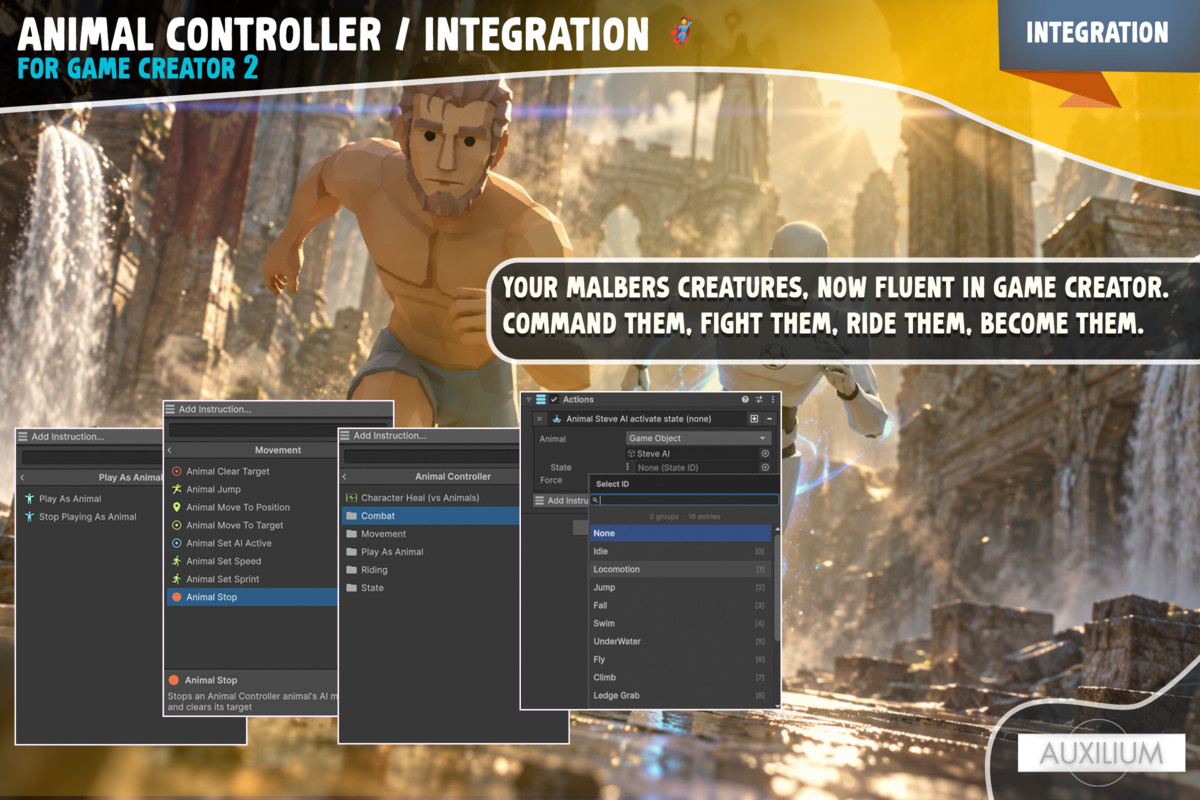This screenshot has width=1200, height=800.
Task: Focus the search box in the Movement window
Action: pos(279,430)
